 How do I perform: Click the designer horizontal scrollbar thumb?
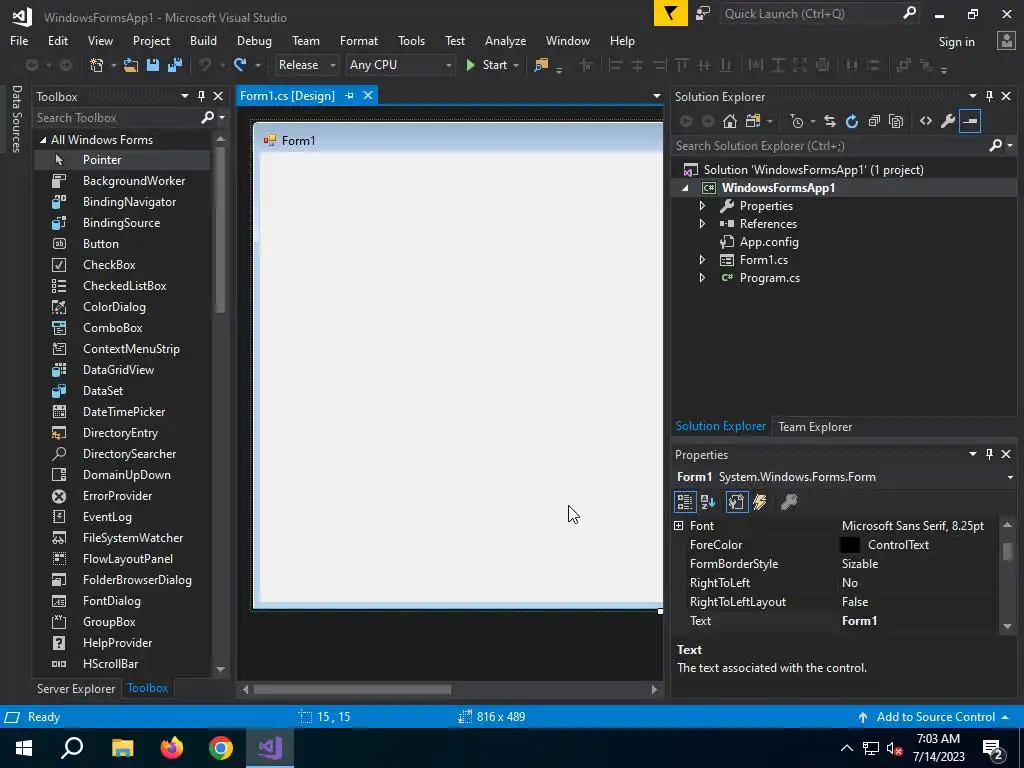tap(352, 690)
